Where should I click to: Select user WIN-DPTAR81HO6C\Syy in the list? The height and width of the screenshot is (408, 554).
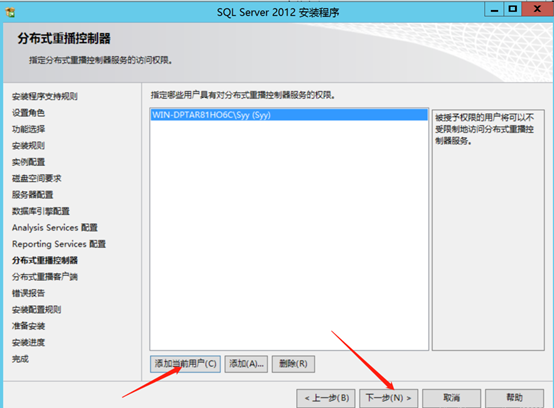289,115
